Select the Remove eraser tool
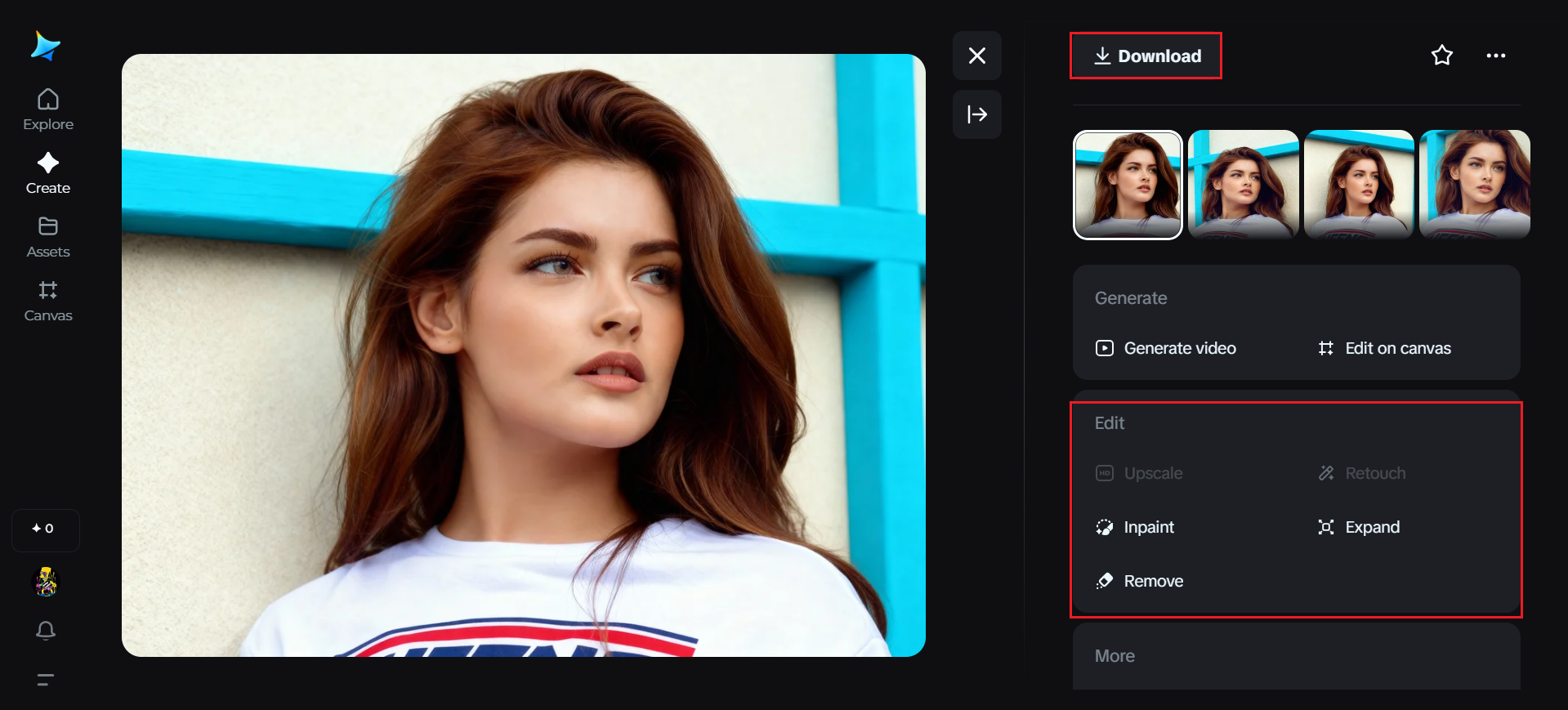The width and height of the screenshot is (1568, 710). click(x=1140, y=581)
